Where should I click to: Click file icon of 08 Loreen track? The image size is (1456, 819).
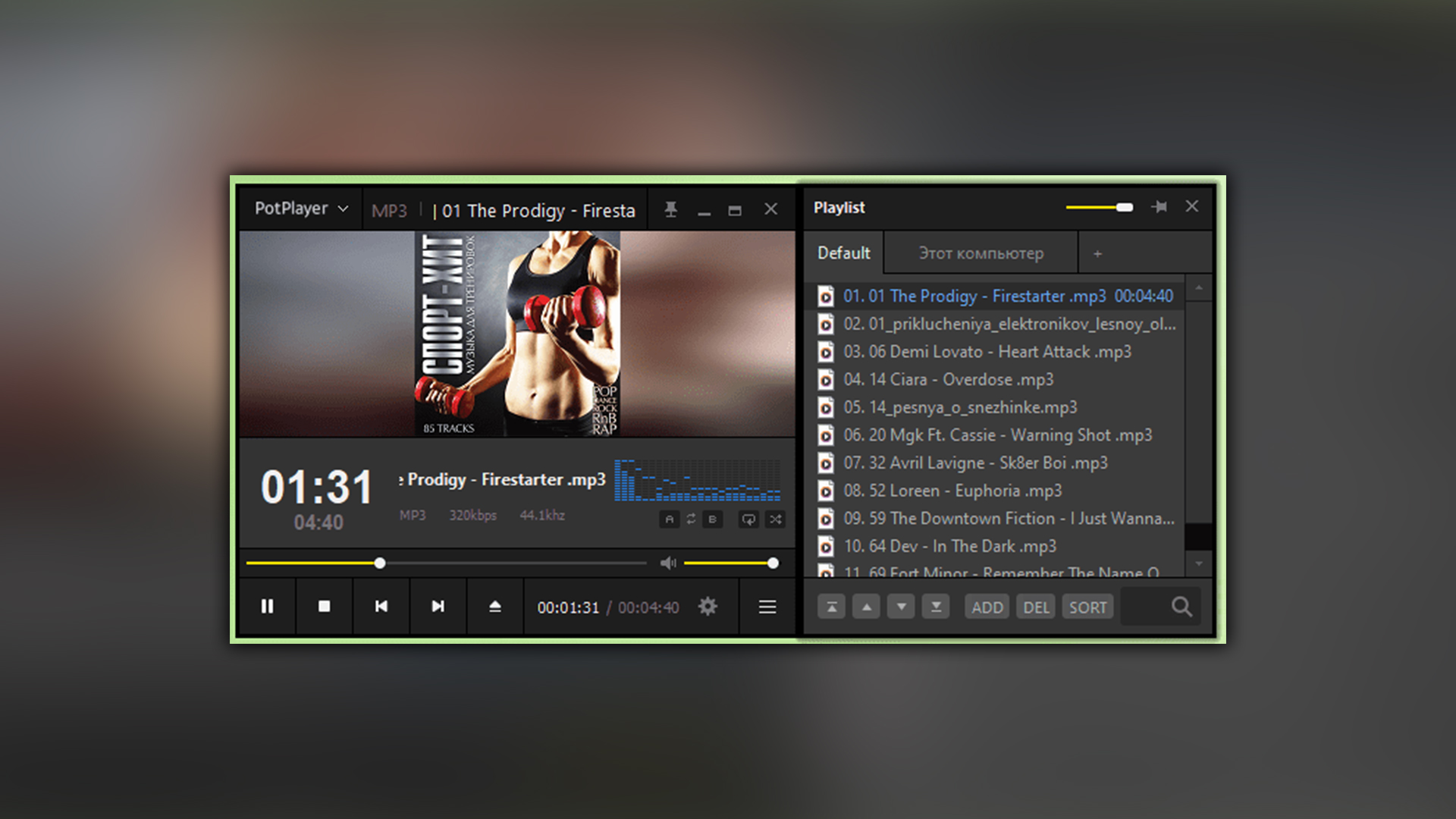[826, 491]
